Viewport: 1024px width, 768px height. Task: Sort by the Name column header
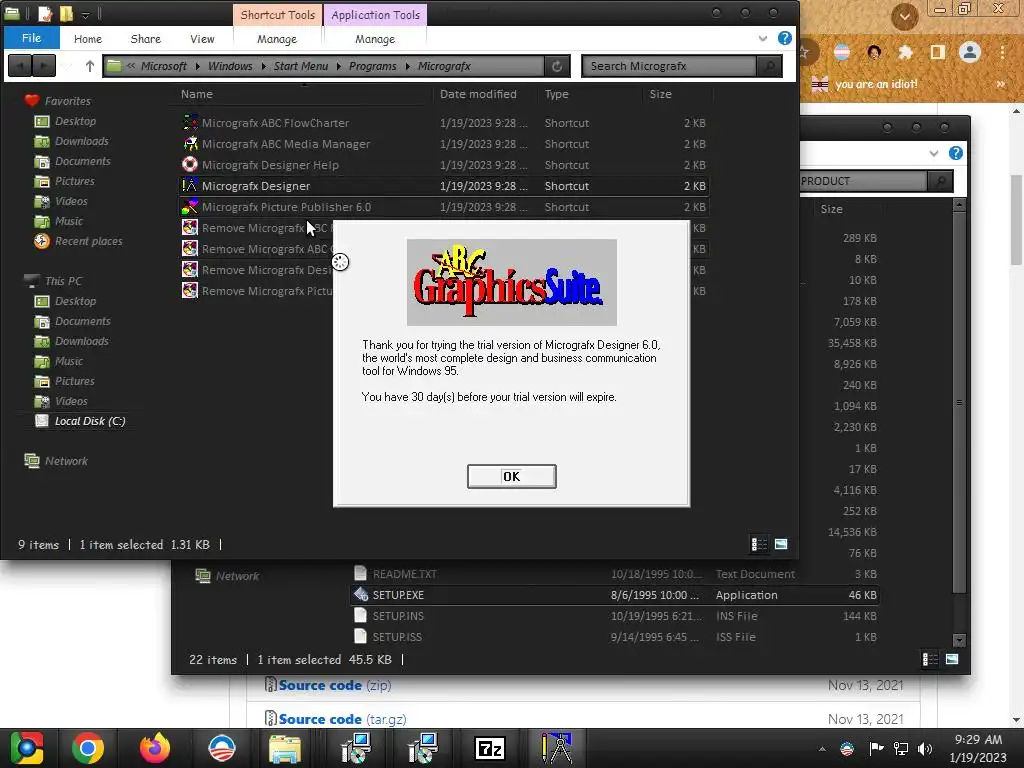197,94
